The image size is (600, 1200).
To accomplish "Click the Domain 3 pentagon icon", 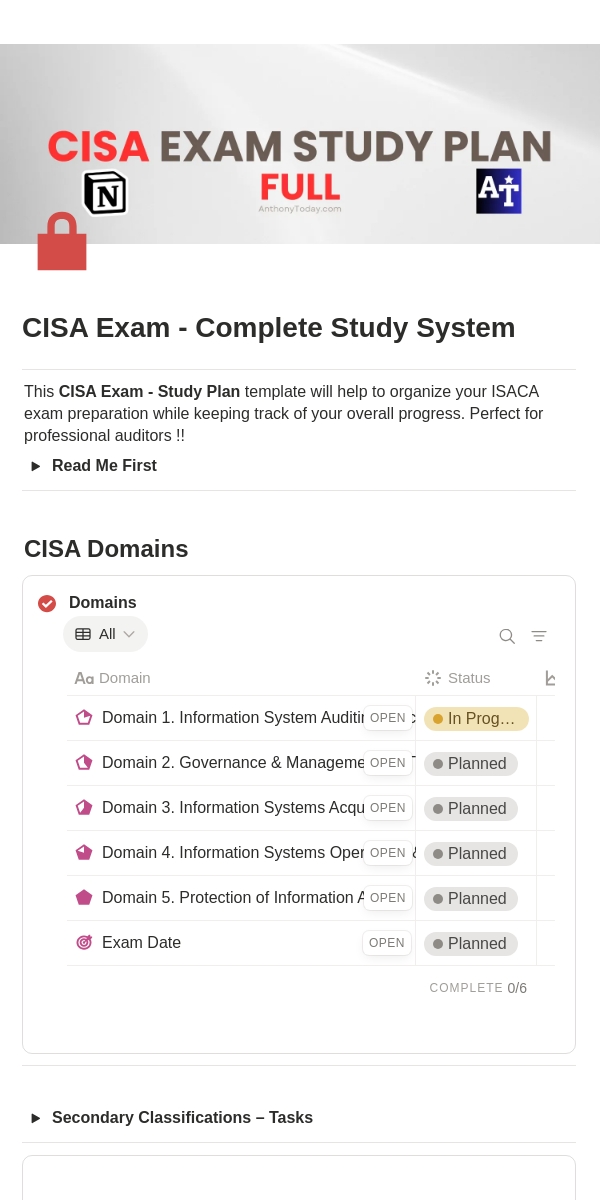I will [84, 807].
